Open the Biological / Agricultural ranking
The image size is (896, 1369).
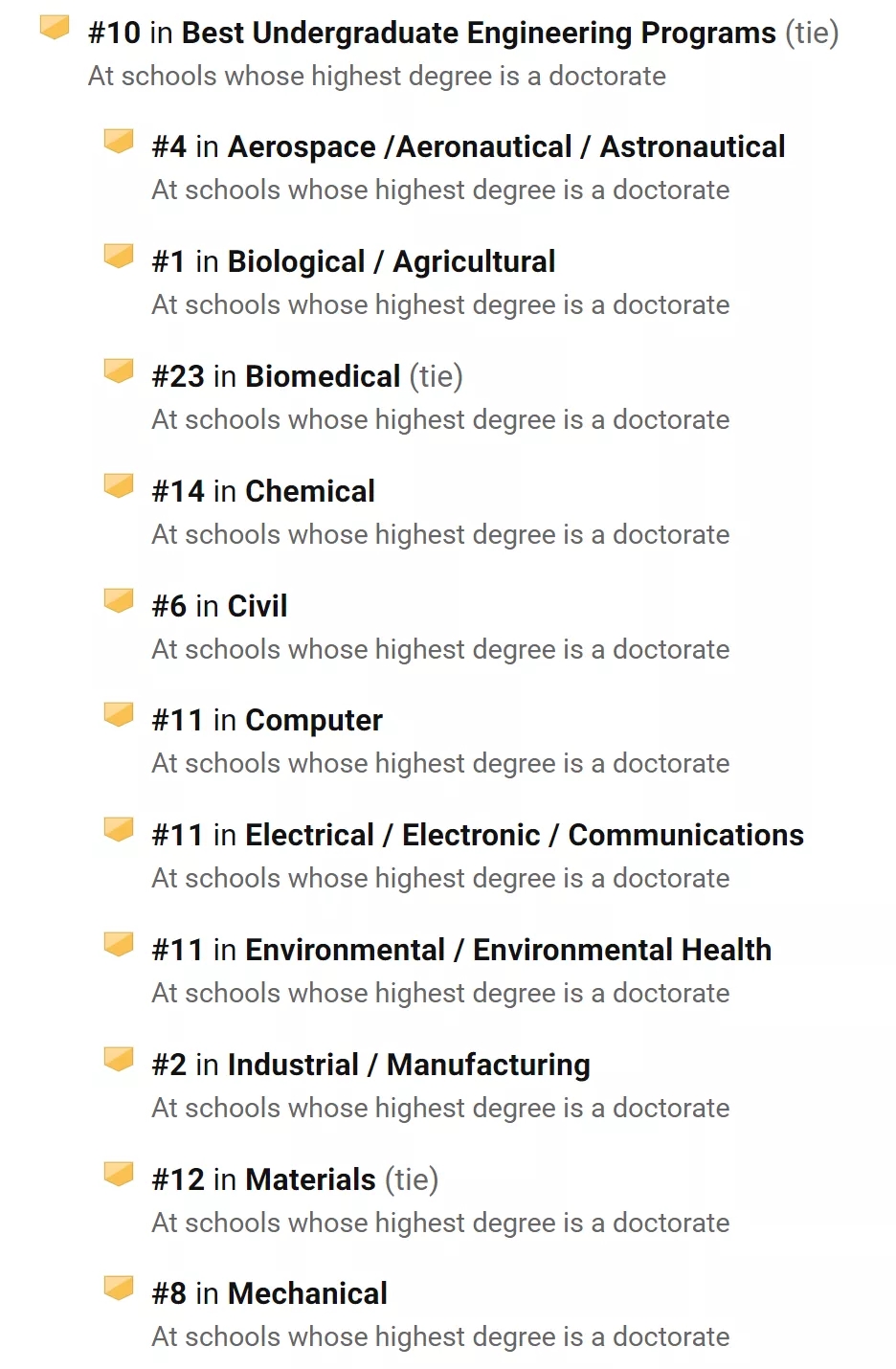click(392, 261)
